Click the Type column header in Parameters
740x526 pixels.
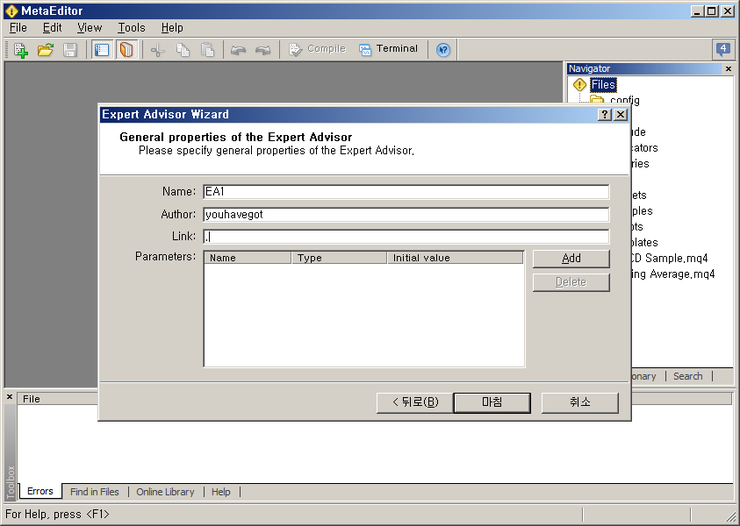pyautogui.click(x=339, y=258)
